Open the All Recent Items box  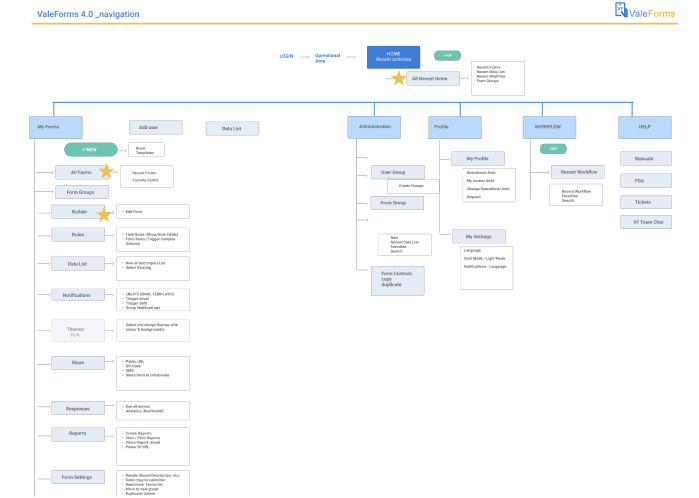pos(432,78)
